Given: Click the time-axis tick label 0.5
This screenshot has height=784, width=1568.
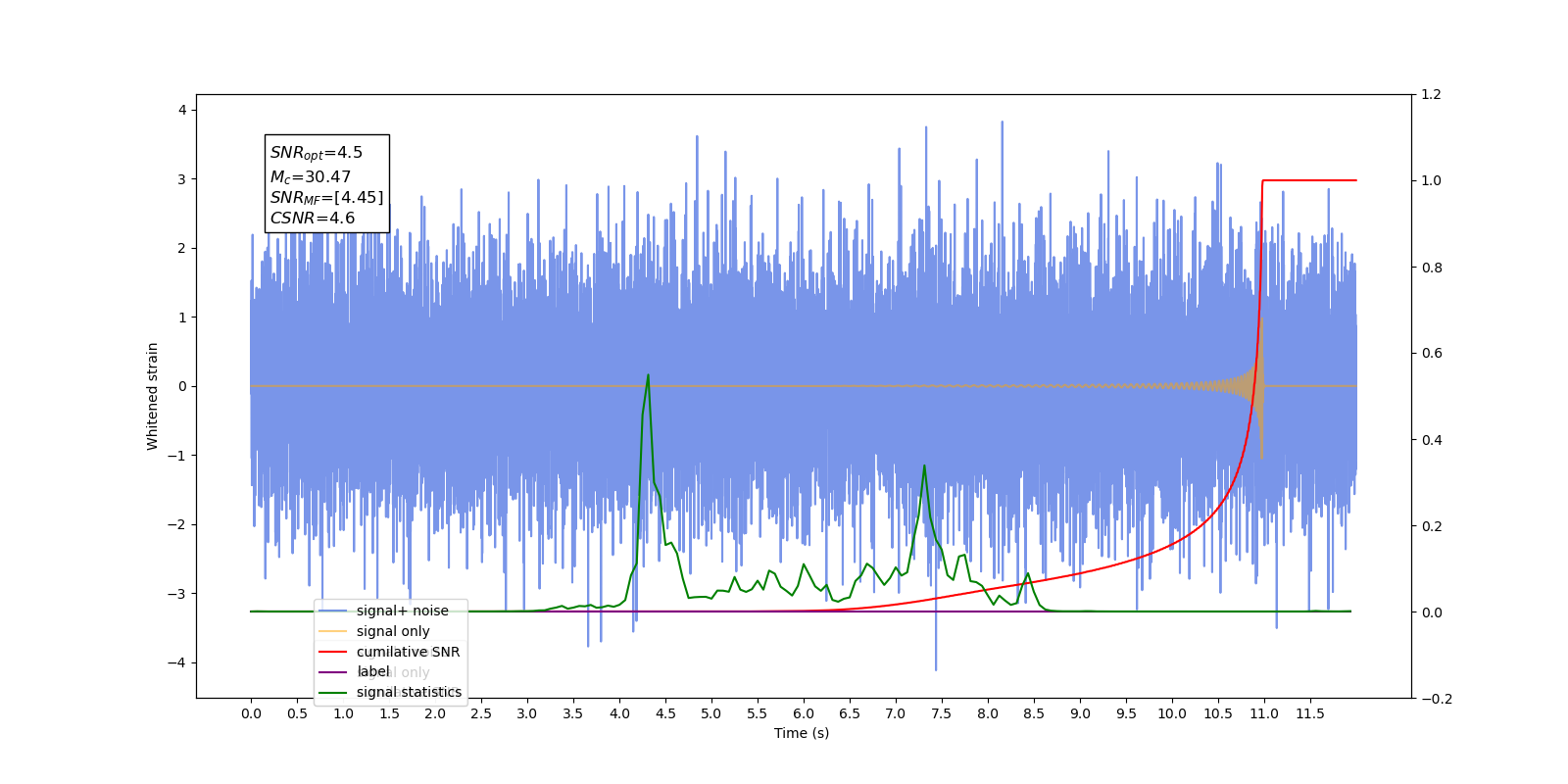Looking at the screenshot, I should tap(297, 713).
